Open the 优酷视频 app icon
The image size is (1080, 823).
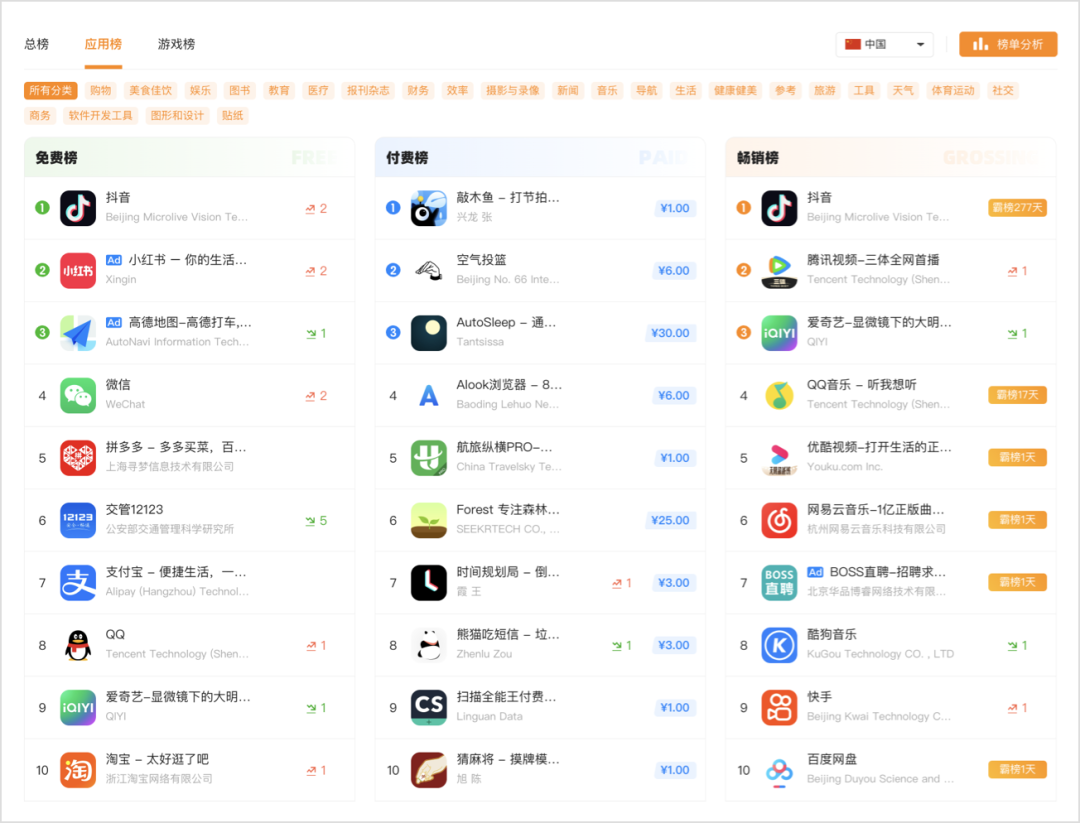(x=779, y=458)
